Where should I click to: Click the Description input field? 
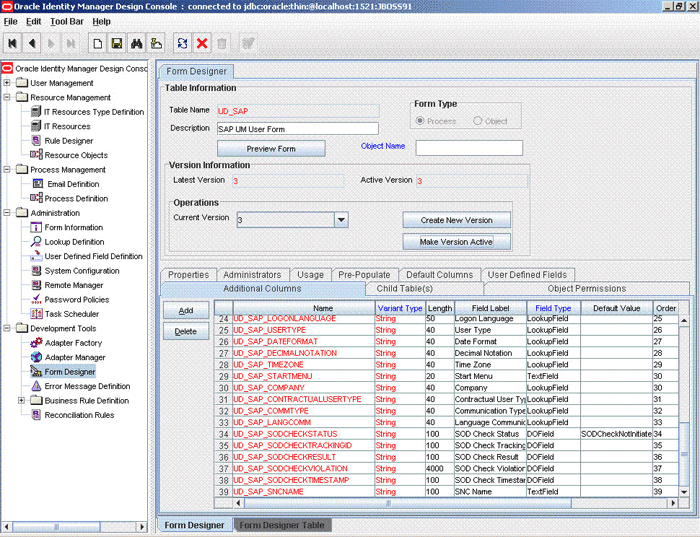(x=297, y=129)
